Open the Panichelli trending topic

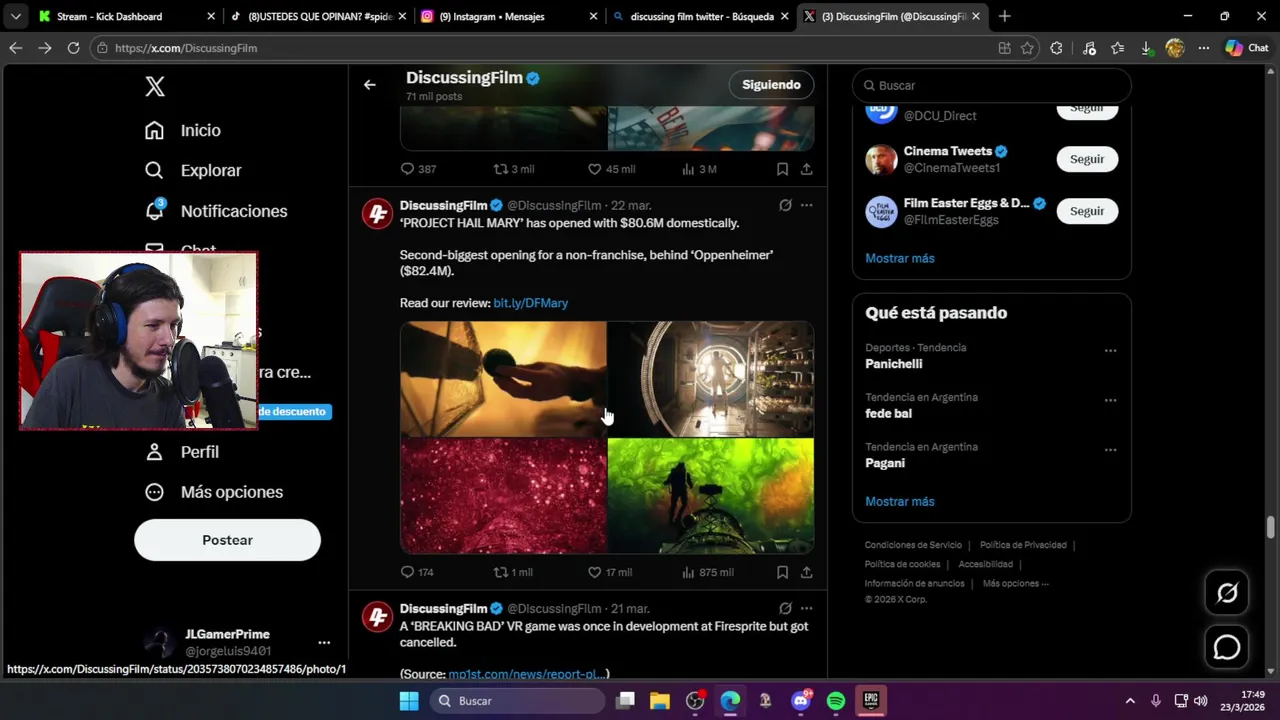point(894,364)
